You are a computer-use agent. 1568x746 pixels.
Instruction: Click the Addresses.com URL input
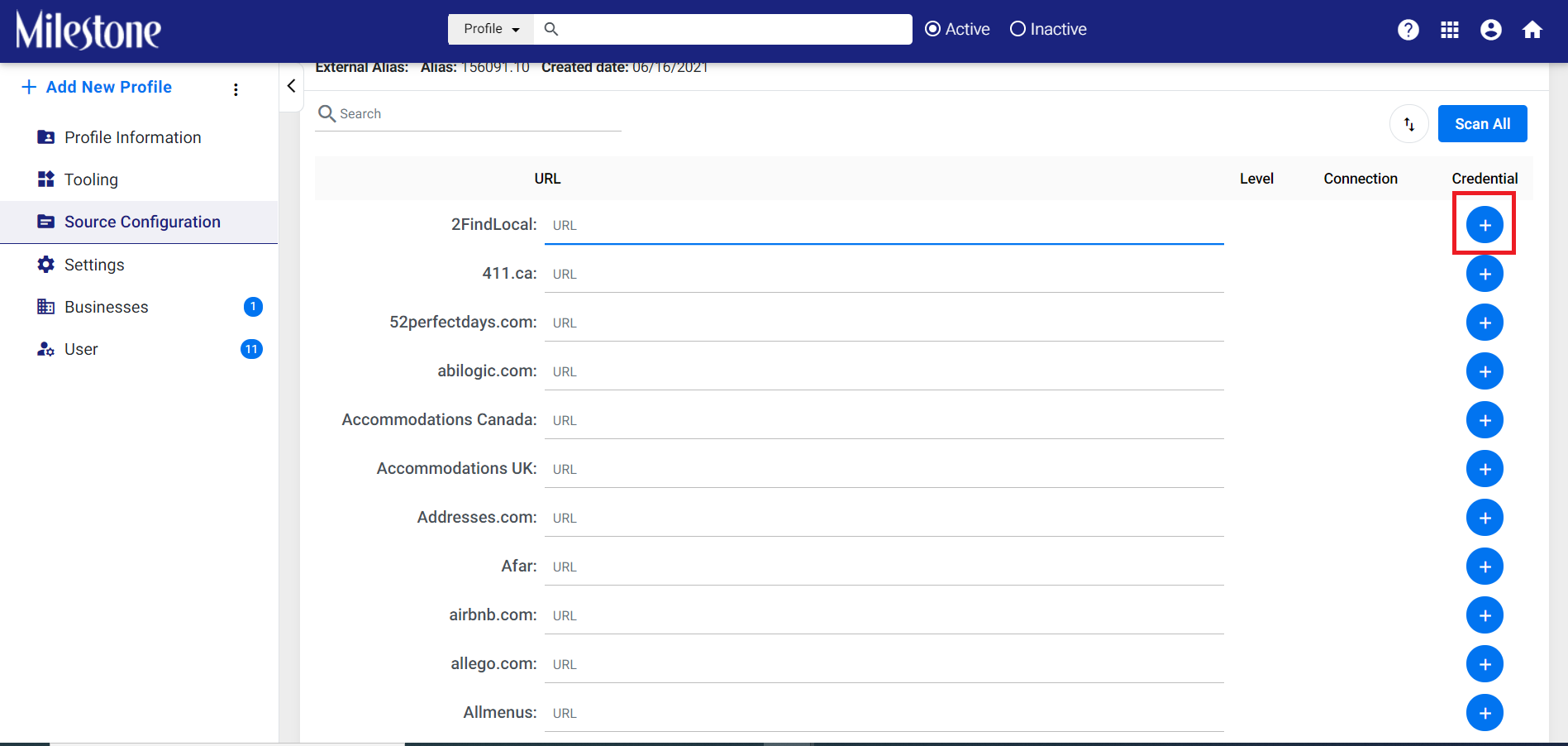click(x=884, y=518)
